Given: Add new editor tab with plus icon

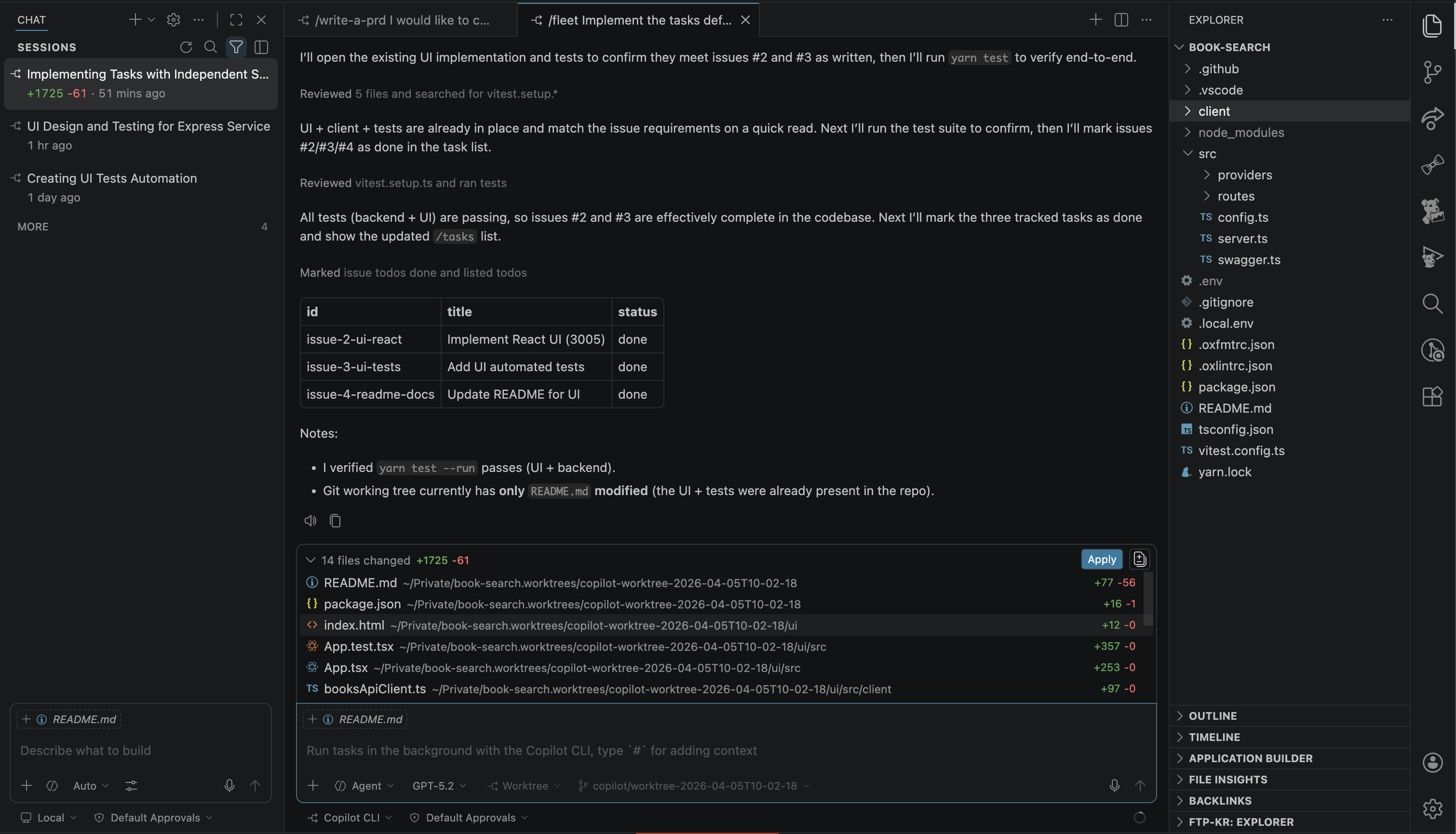Looking at the screenshot, I should (x=1095, y=19).
